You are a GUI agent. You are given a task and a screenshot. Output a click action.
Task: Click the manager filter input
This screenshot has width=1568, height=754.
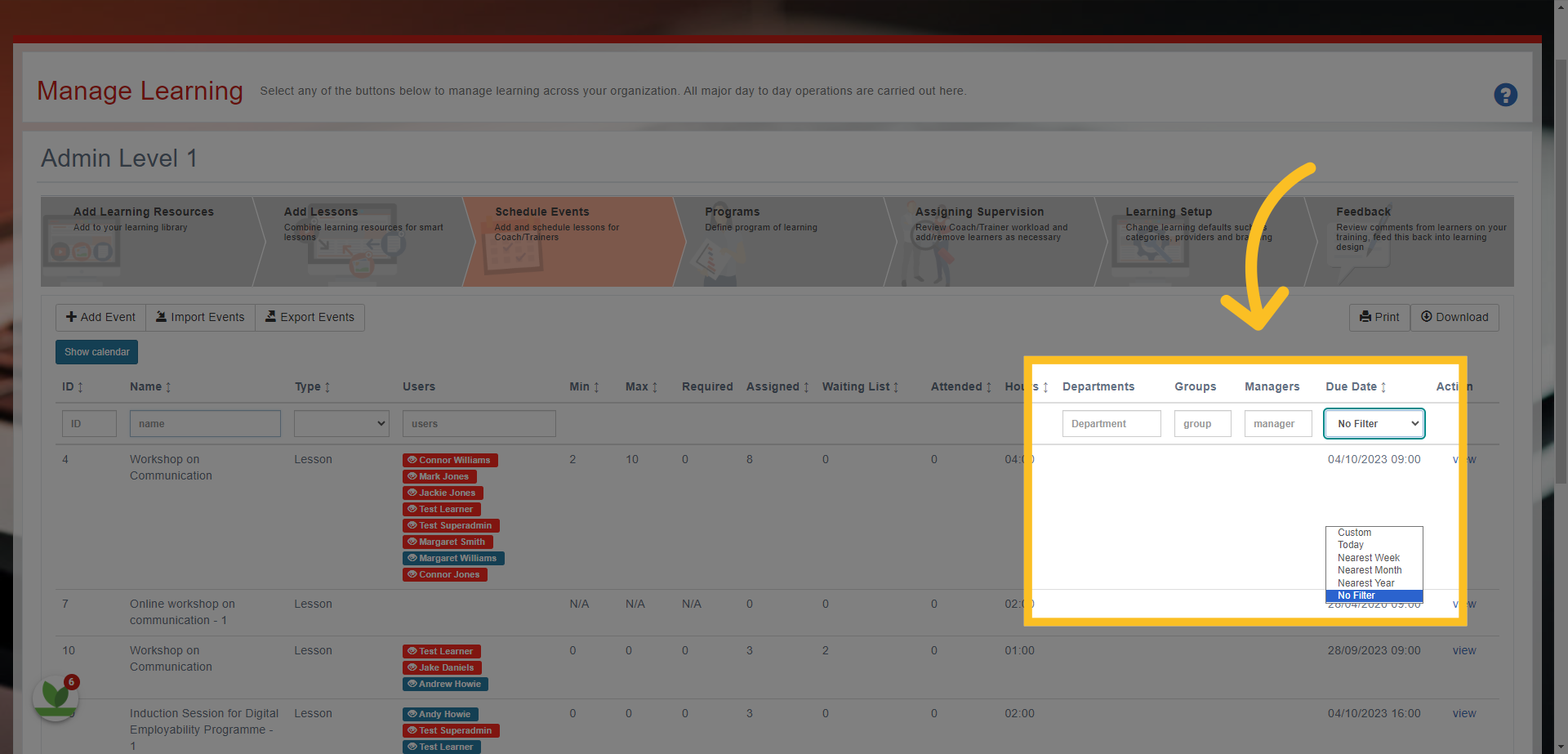click(1278, 423)
